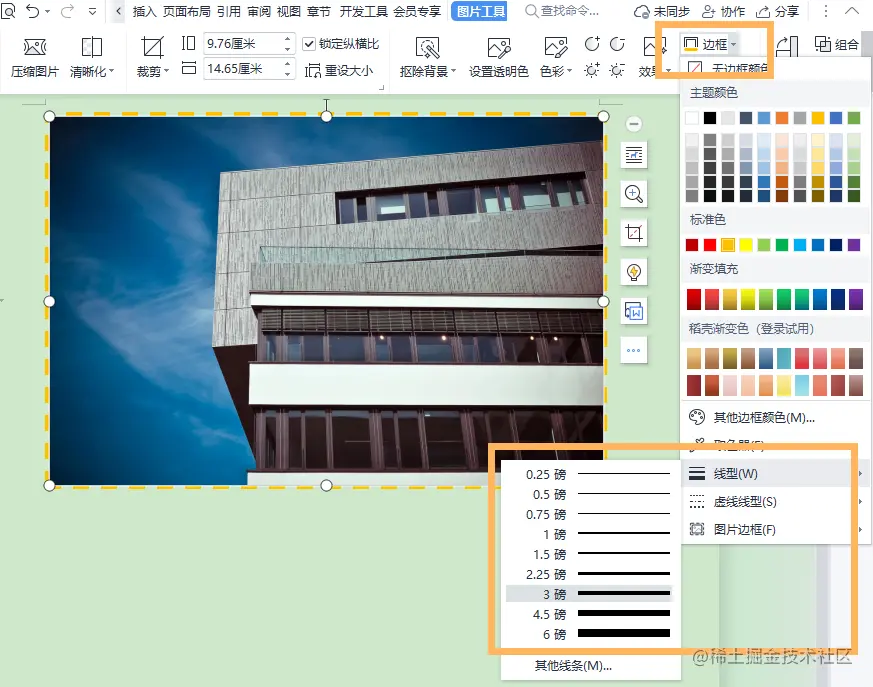Screen dimensions: 873x687
Task: Click the search command (查找命令) box
Action: click(562, 11)
